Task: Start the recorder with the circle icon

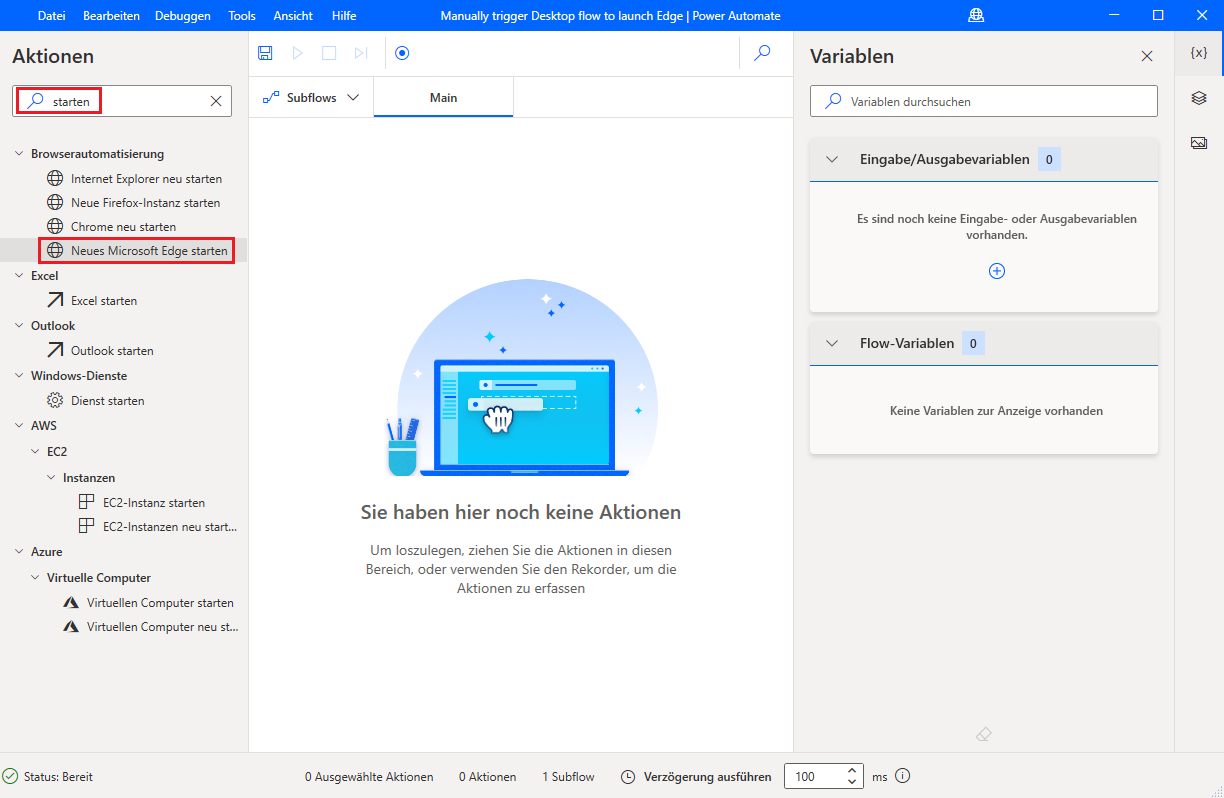Action: point(402,53)
